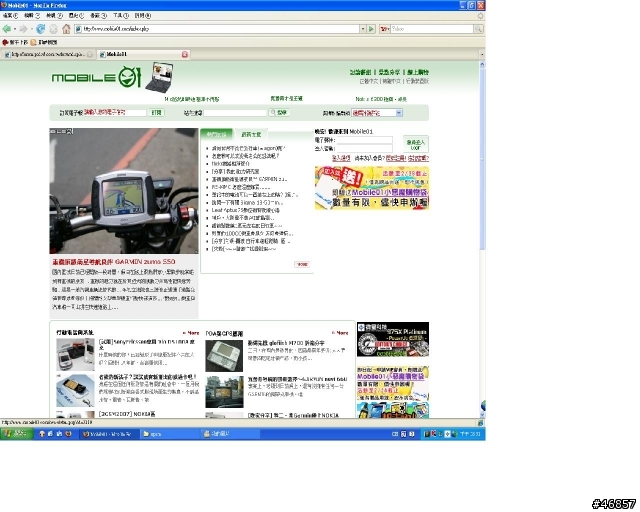The image size is (640, 512).
Task: Click Mobile01 Firefox taskbar button
Action: (109, 434)
